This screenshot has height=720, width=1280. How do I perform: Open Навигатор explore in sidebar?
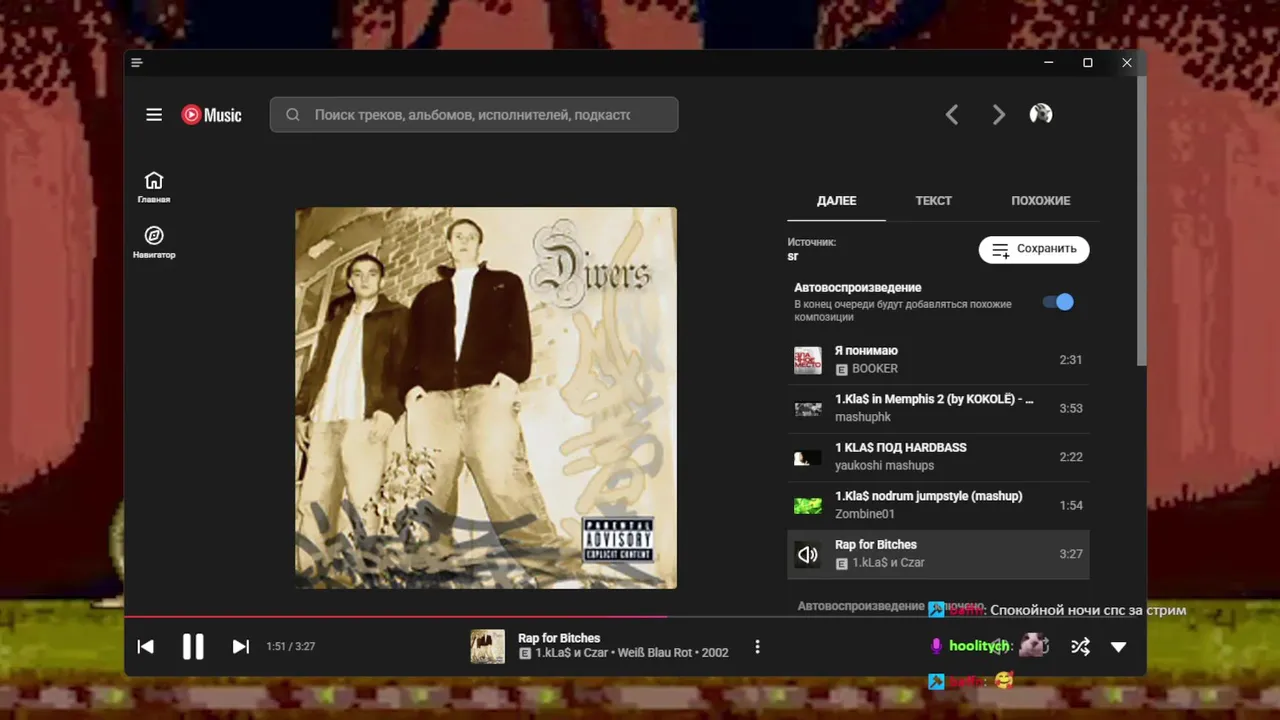pos(154,242)
